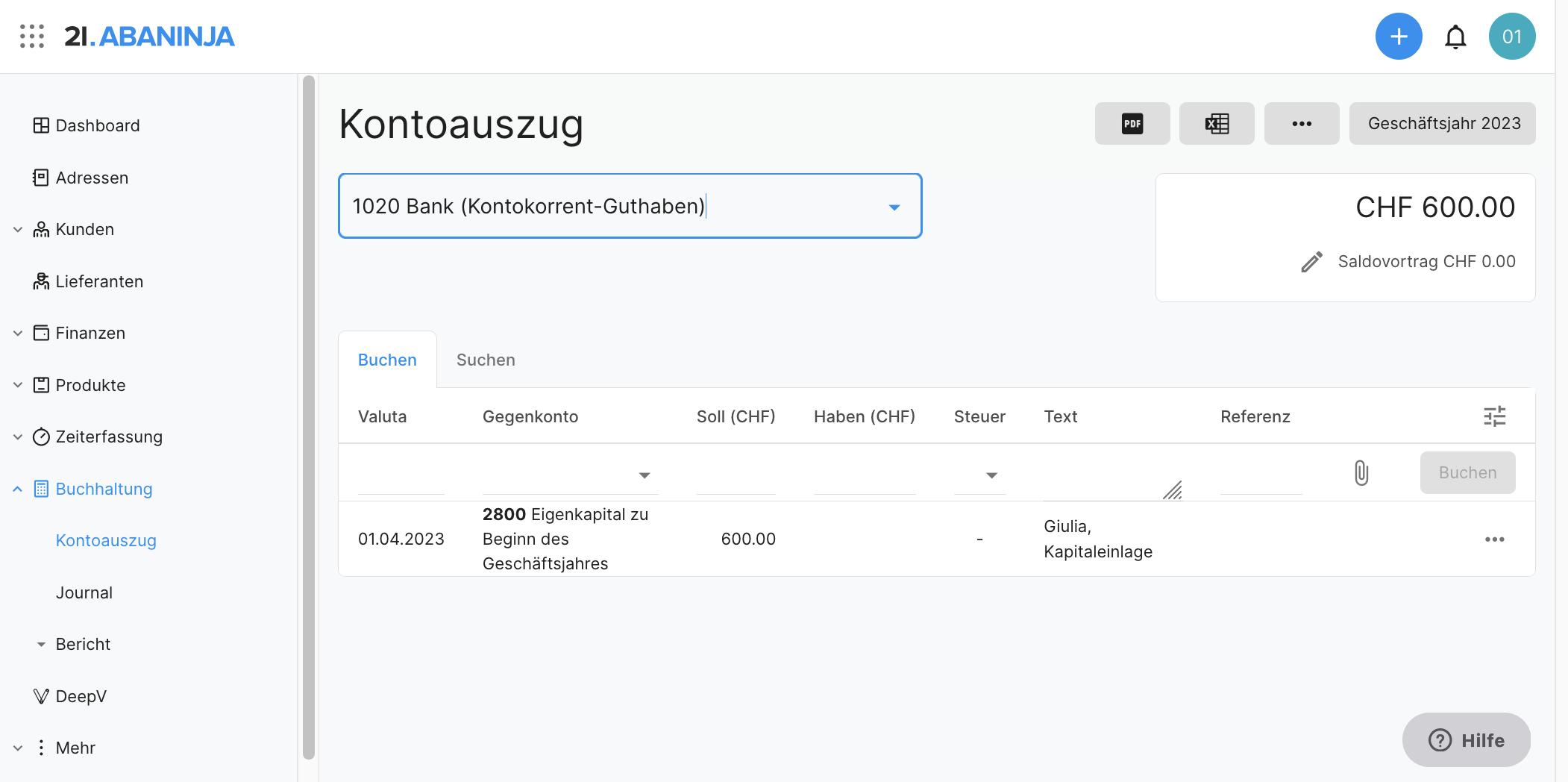Open the Gegenkonto dropdown in the entry row

coord(644,475)
